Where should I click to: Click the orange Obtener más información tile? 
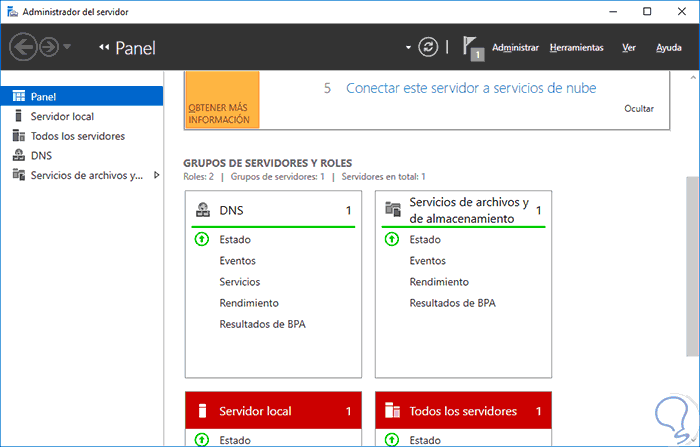tap(222, 100)
